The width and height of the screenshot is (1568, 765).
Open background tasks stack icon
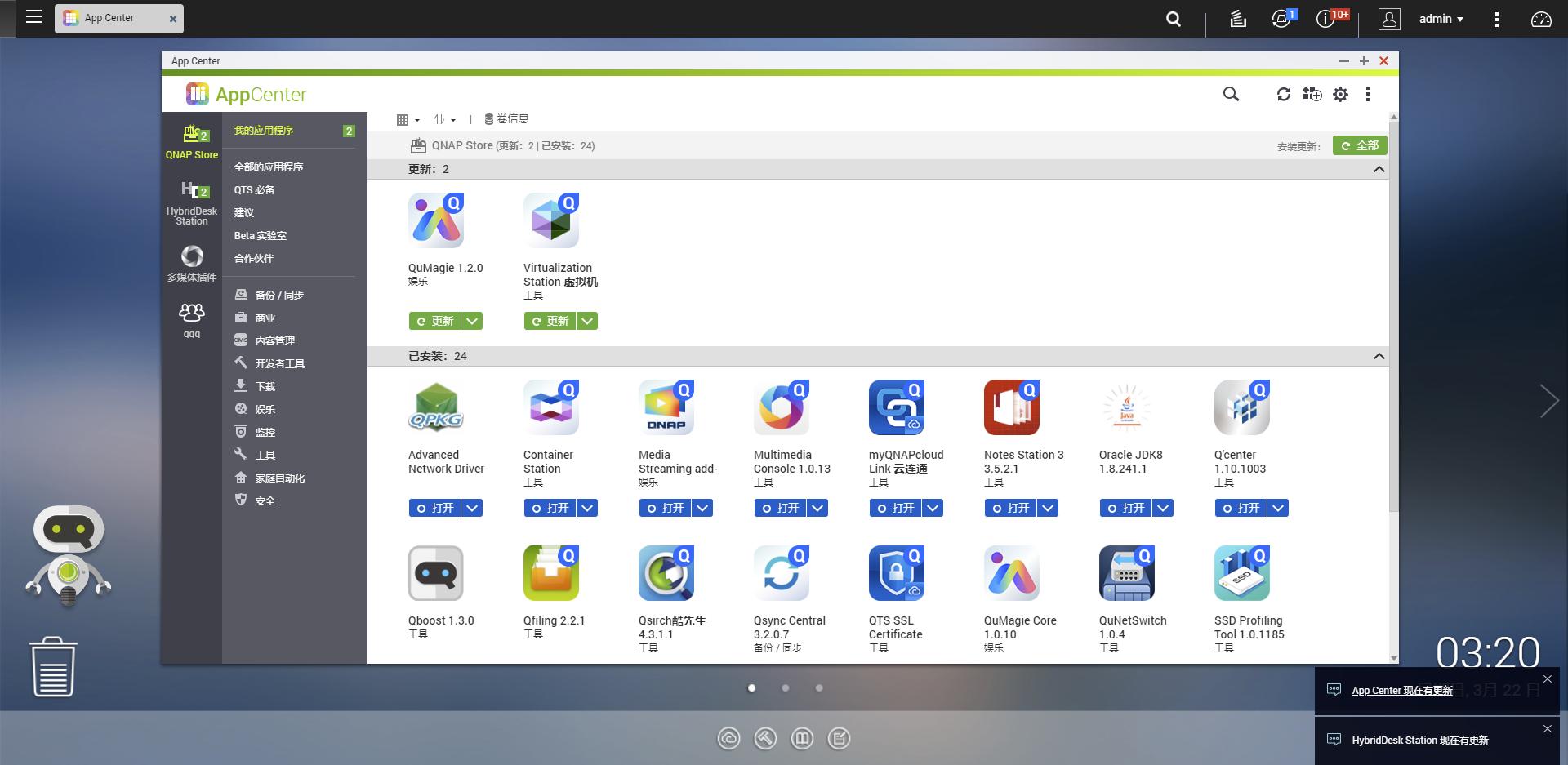(x=1238, y=19)
